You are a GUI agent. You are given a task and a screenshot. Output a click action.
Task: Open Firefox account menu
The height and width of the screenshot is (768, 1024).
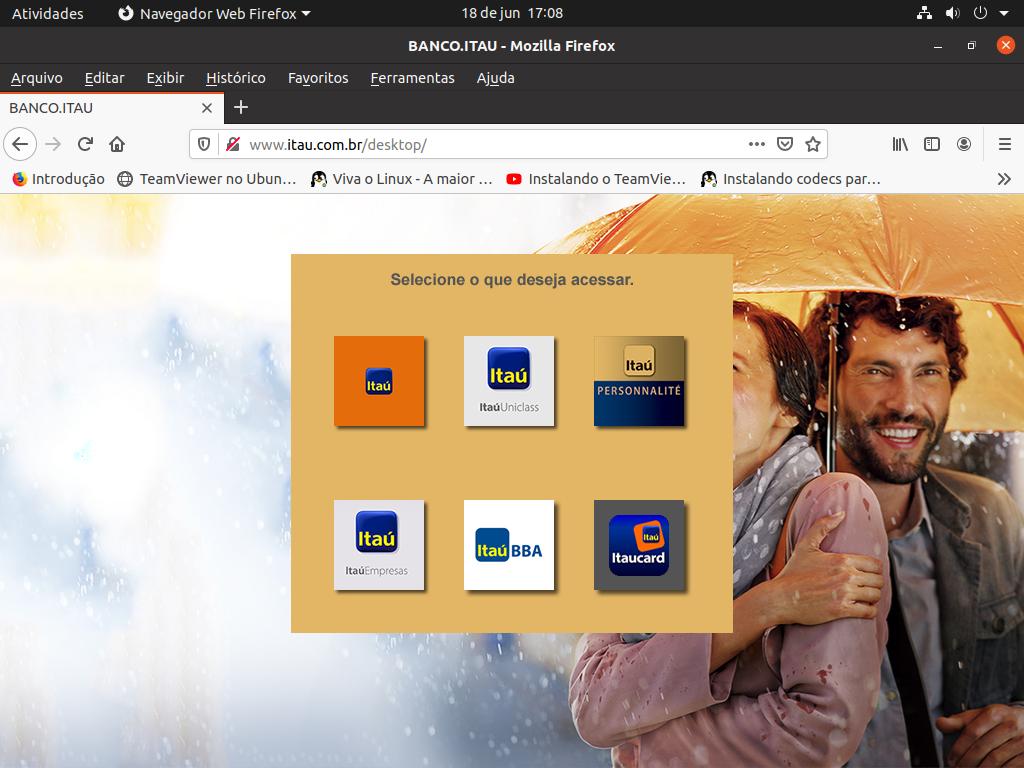coord(964,144)
